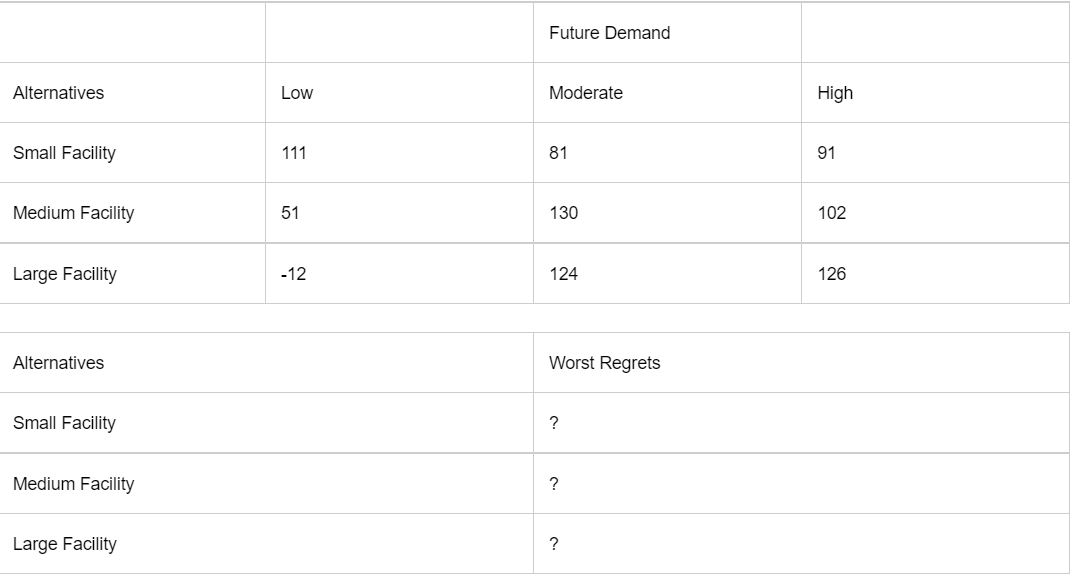Click the Future Demand header cell
Screen dimensions: 1073x581
pos(609,33)
